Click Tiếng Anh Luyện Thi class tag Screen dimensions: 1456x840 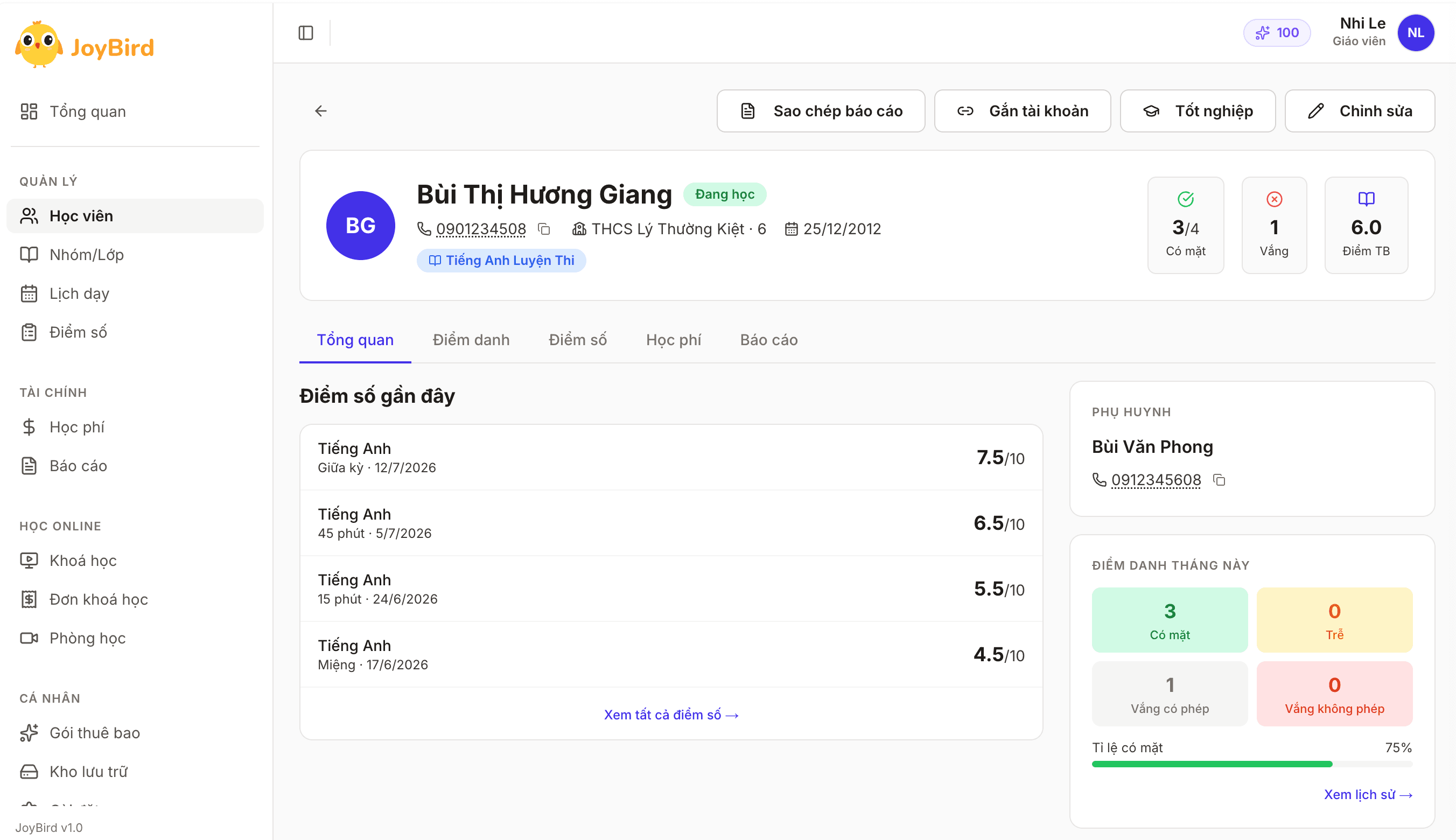(x=501, y=260)
